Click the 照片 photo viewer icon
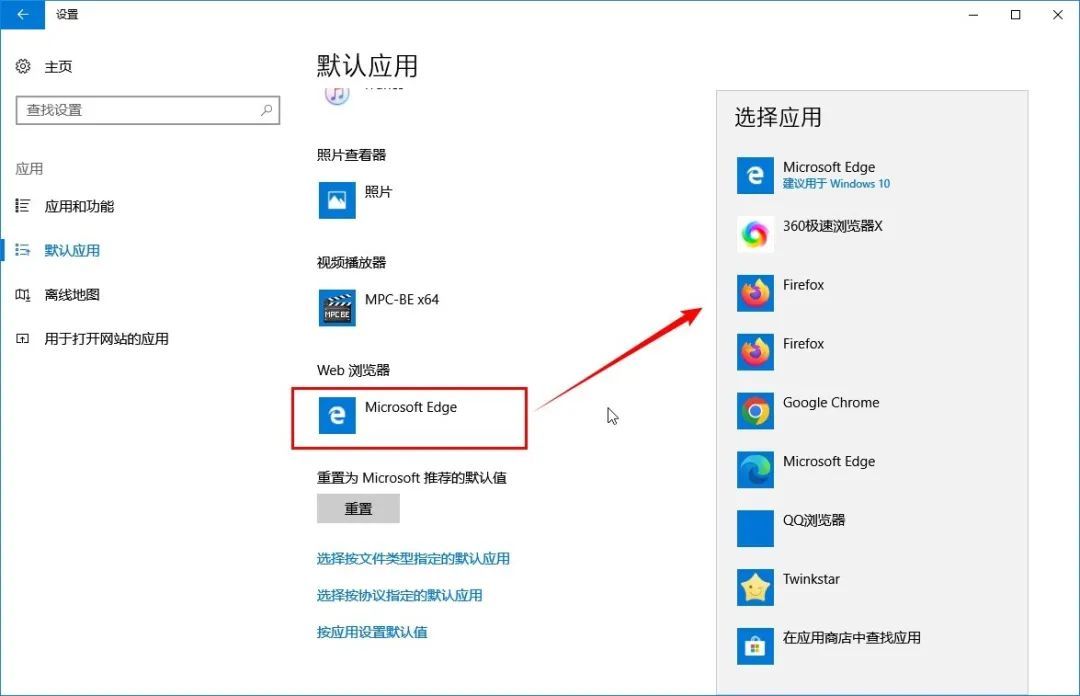 (x=337, y=200)
